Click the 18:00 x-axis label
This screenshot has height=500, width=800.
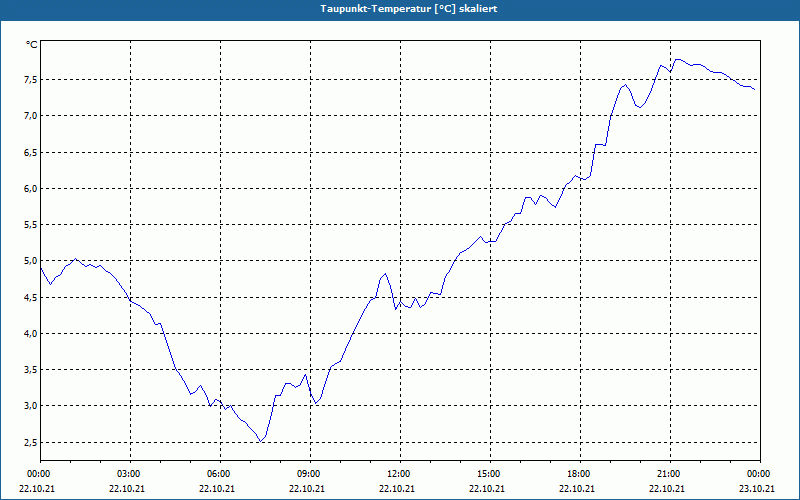pos(578,474)
